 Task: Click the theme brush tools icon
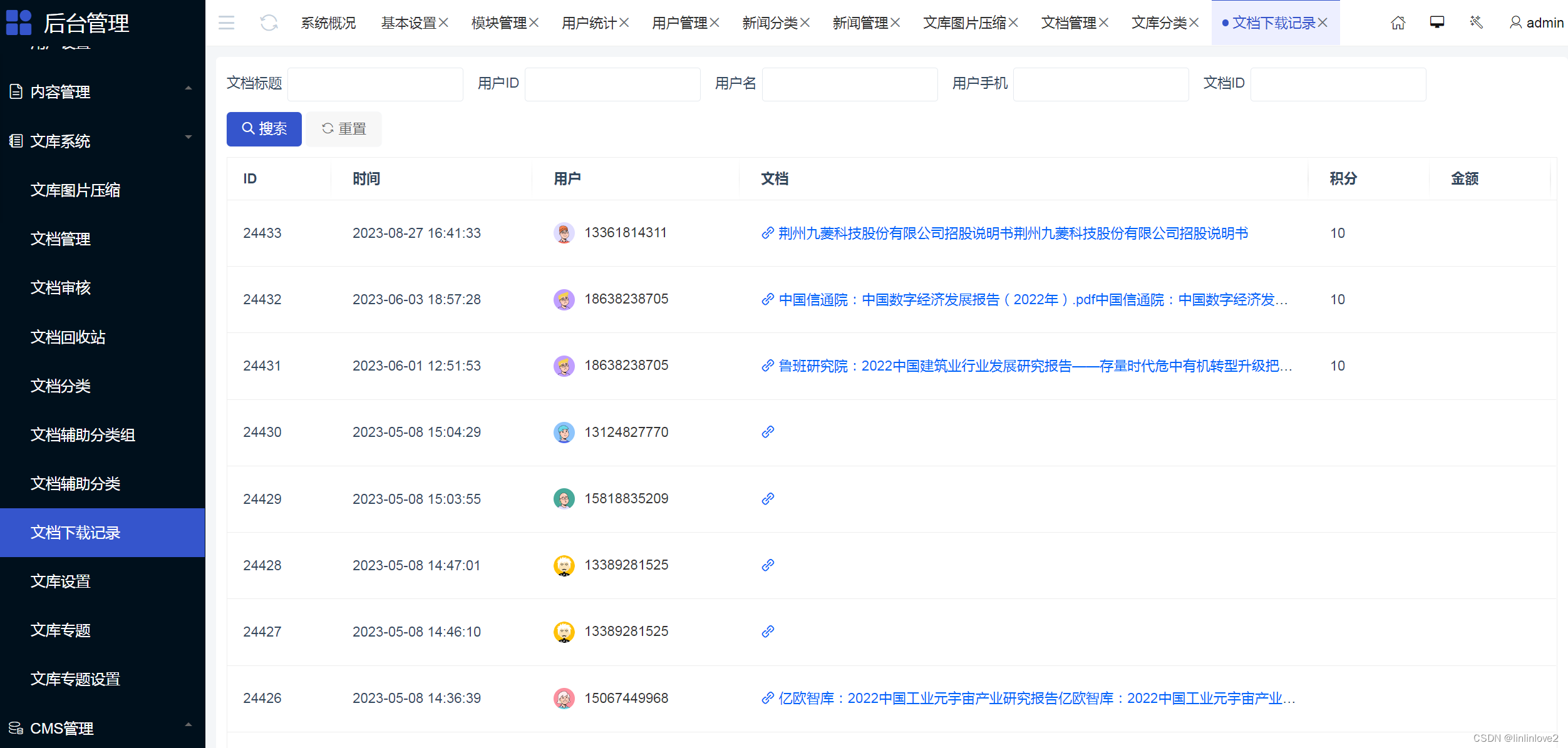pos(1476,23)
